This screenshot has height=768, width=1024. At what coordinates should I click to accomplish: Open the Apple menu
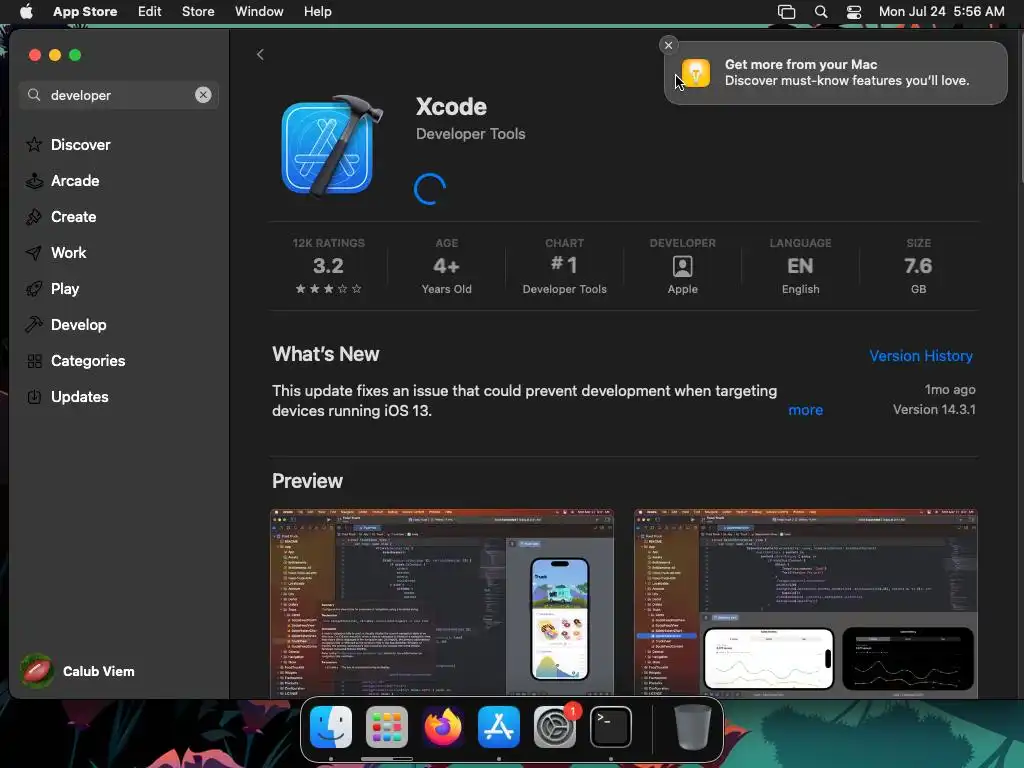point(26,12)
